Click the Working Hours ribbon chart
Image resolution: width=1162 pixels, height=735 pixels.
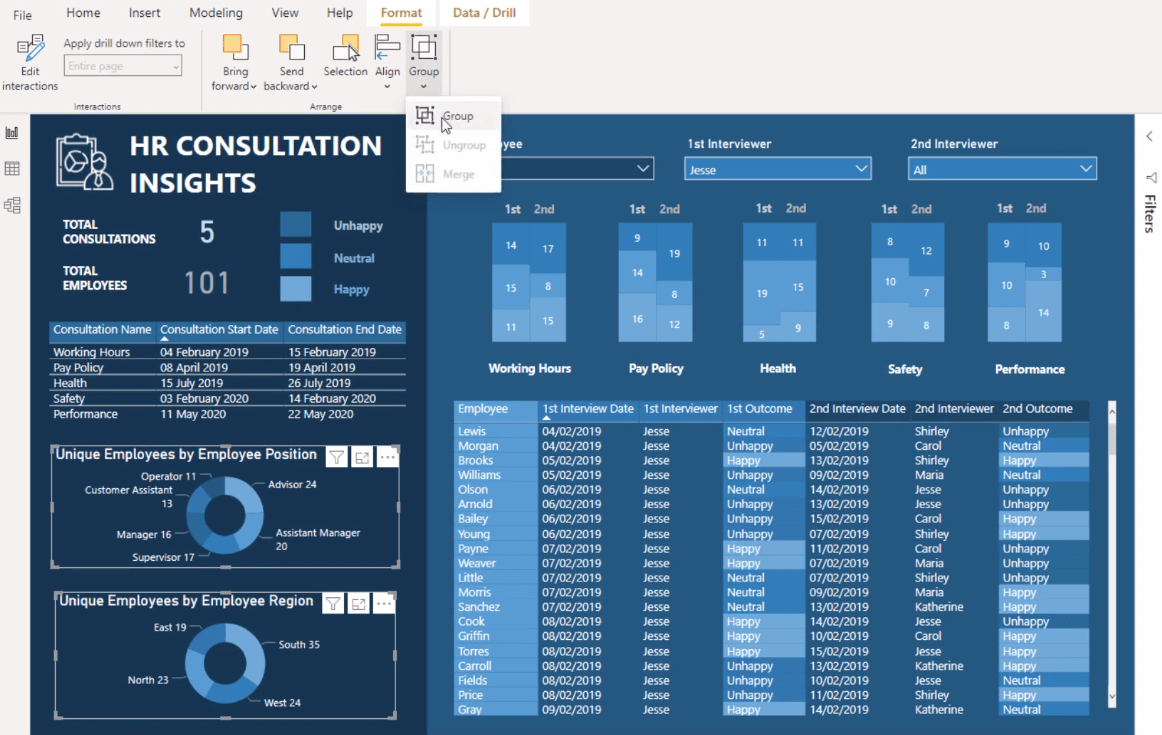click(529, 282)
